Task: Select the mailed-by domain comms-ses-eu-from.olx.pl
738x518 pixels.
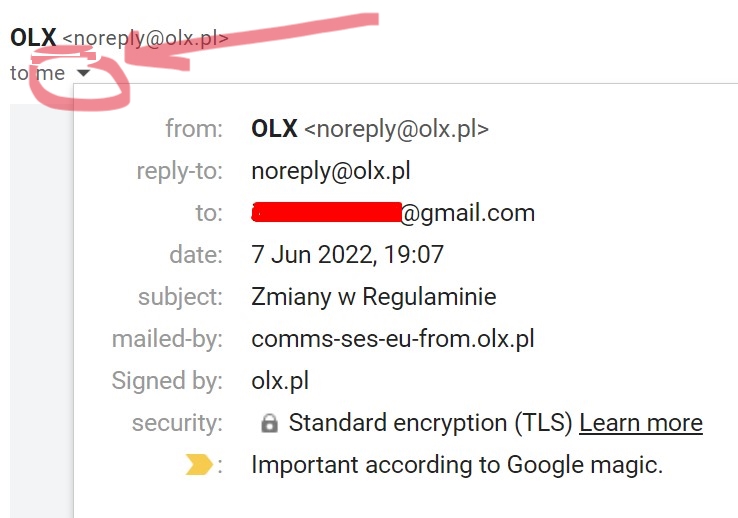Action: pos(393,339)
